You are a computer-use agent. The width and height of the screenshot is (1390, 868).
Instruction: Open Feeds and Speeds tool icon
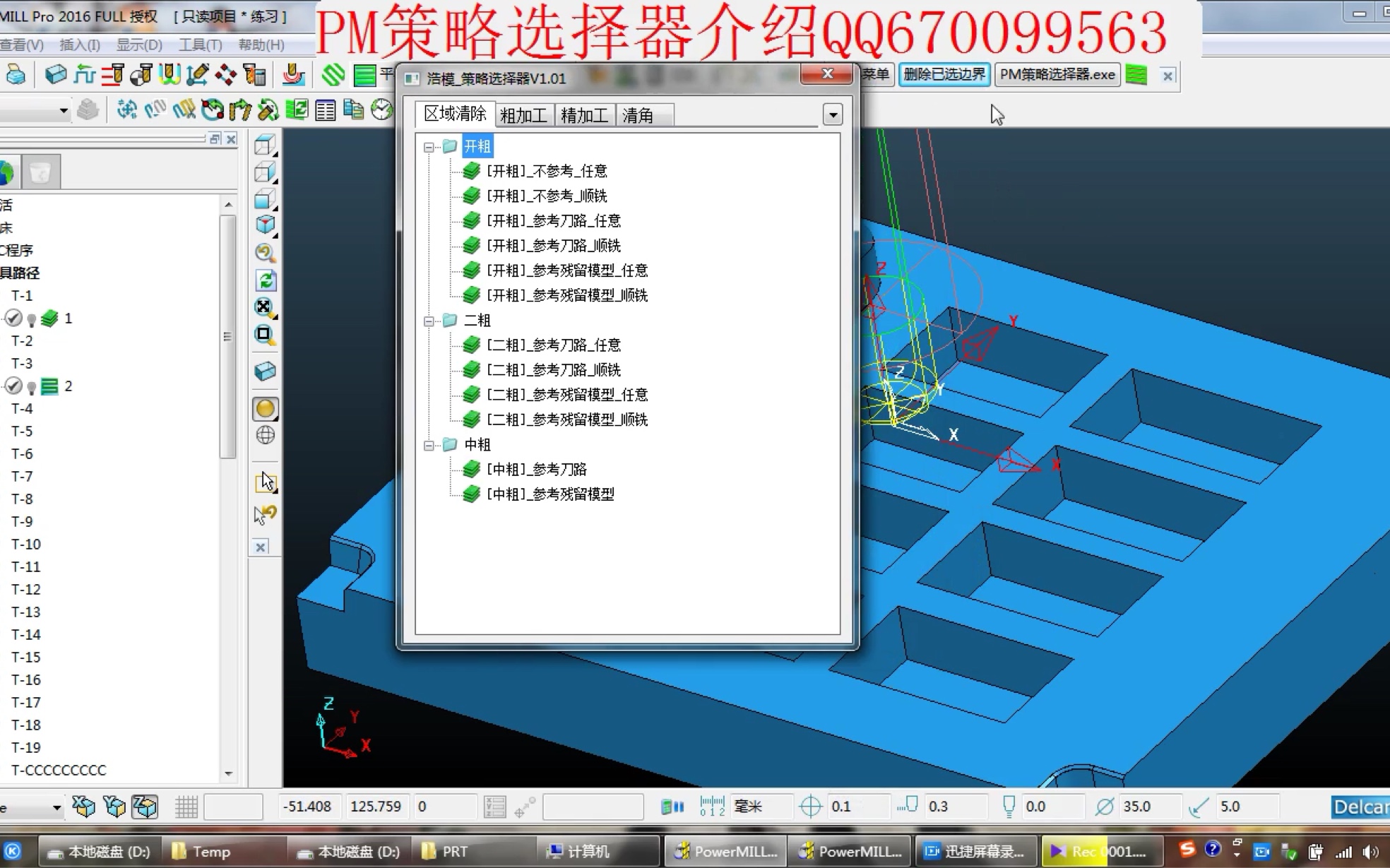point(112,74)
